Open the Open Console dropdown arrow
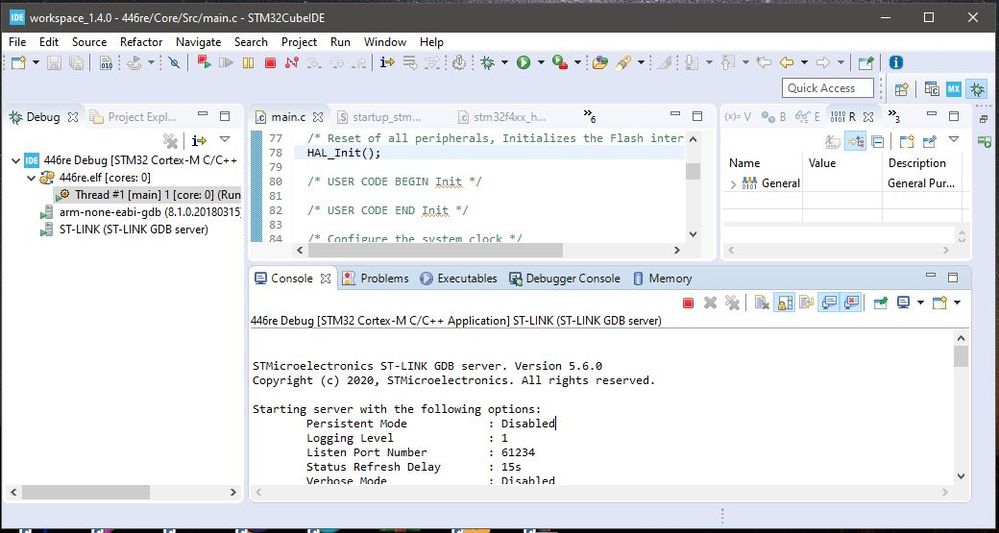The width and height of the screenshot is (999, 533). point(956,303)
